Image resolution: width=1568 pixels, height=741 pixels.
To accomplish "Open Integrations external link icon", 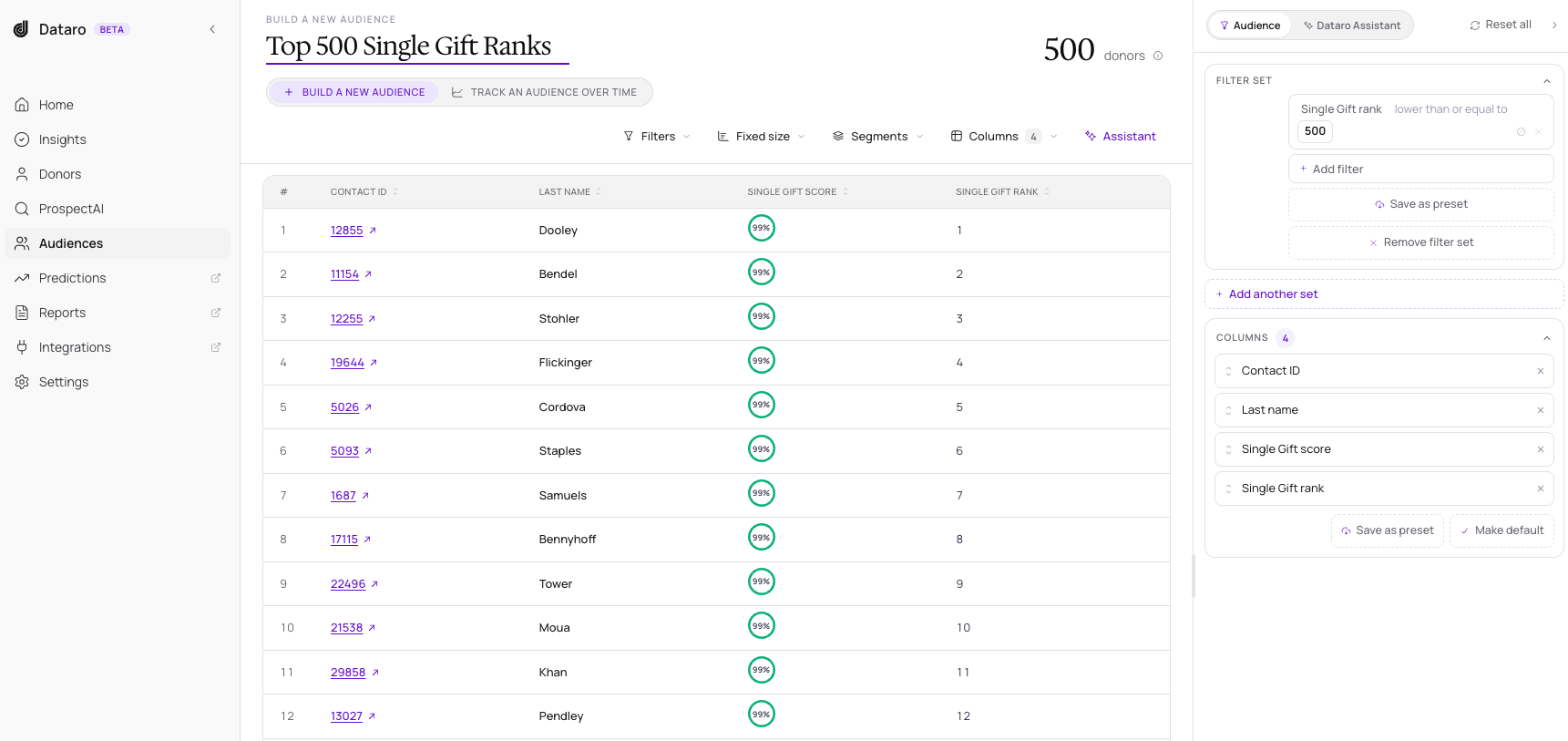I will 216,347.
